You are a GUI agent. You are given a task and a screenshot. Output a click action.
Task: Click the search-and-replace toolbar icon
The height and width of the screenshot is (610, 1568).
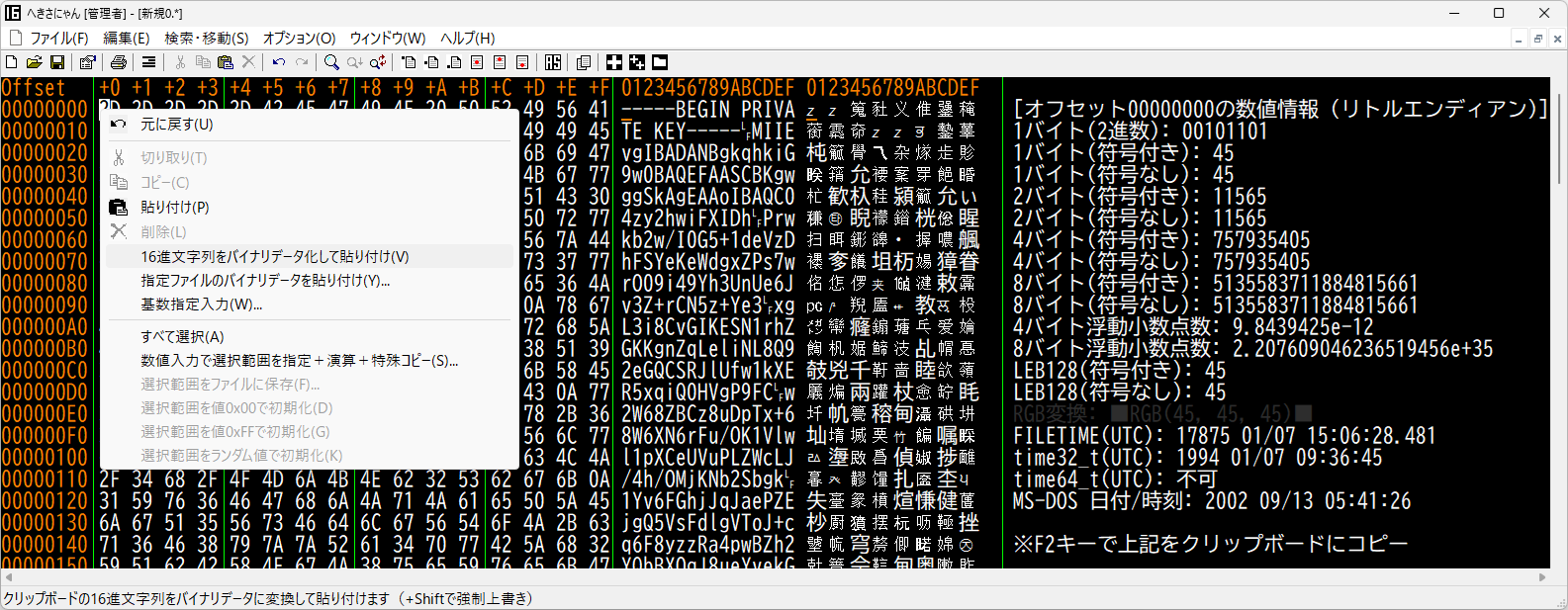tap(377, 62)
